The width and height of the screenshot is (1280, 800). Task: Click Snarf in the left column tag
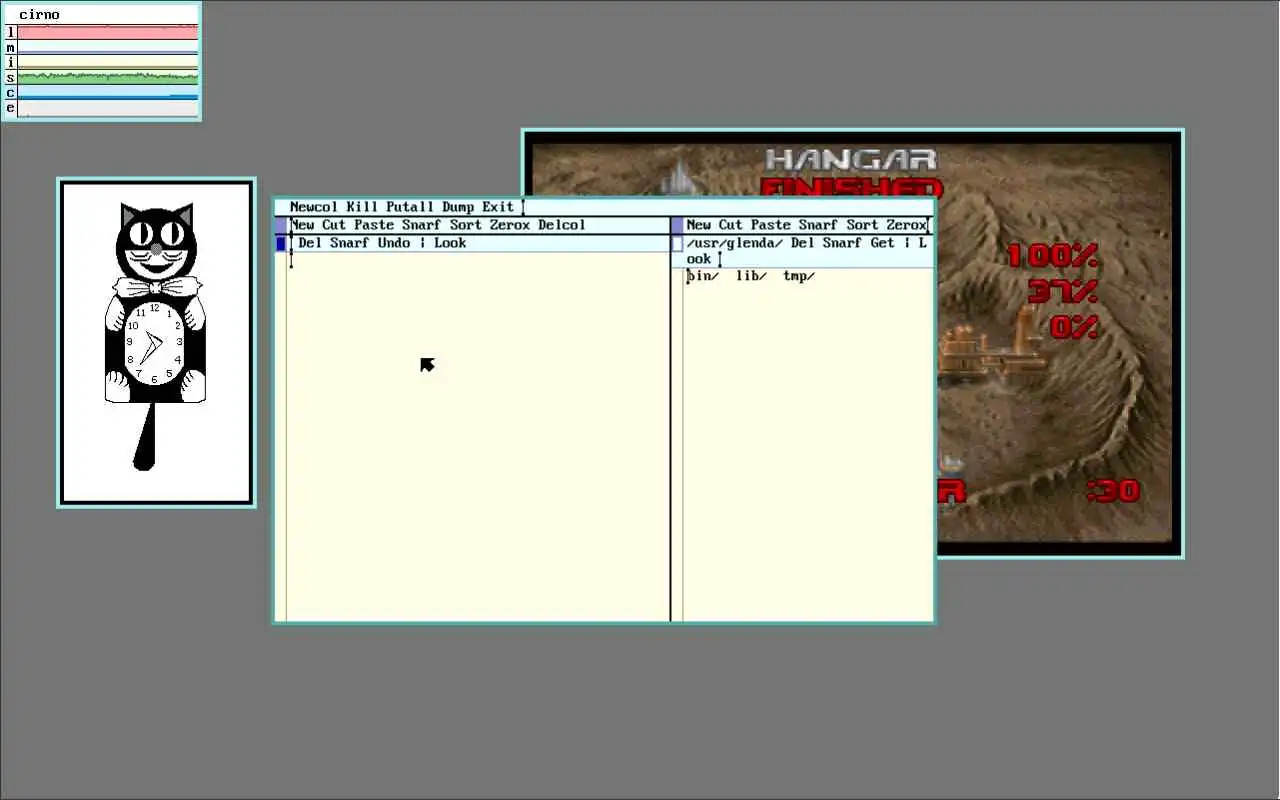tap(422, 225)
